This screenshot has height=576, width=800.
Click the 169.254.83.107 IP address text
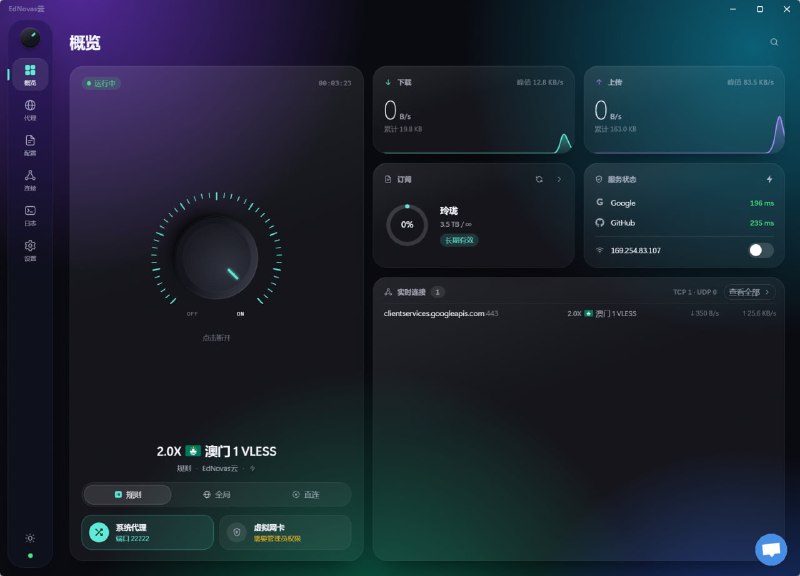point(636,250)
